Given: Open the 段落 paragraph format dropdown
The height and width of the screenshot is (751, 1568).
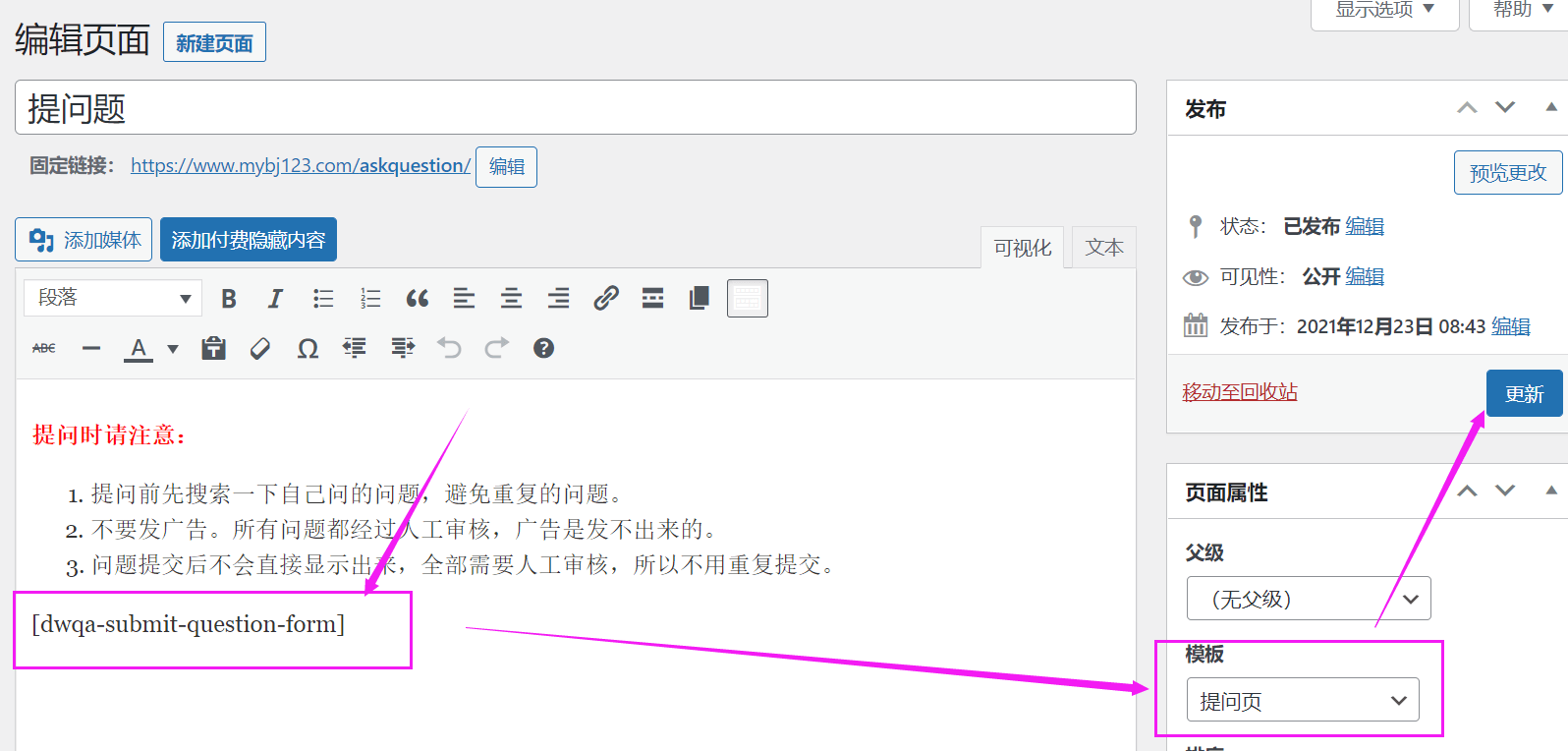Looking at the screenshot, I should click(x=113, y=298).
